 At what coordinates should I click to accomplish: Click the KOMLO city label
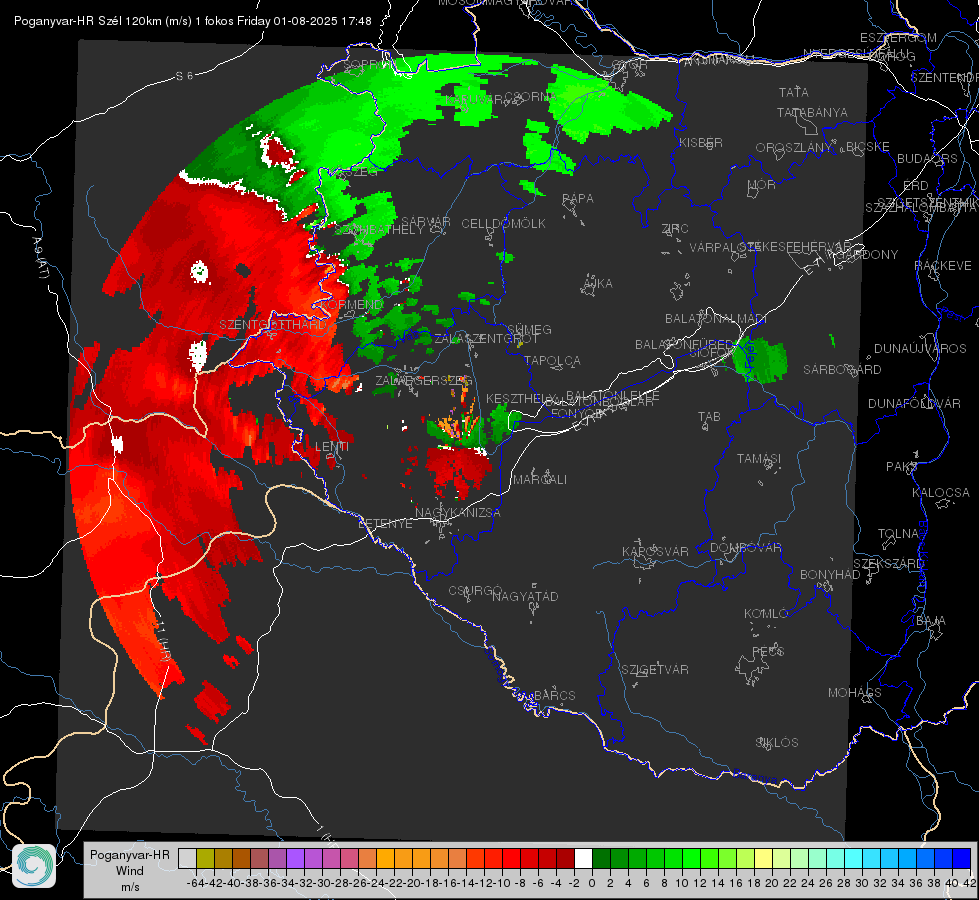click(765, 614)
